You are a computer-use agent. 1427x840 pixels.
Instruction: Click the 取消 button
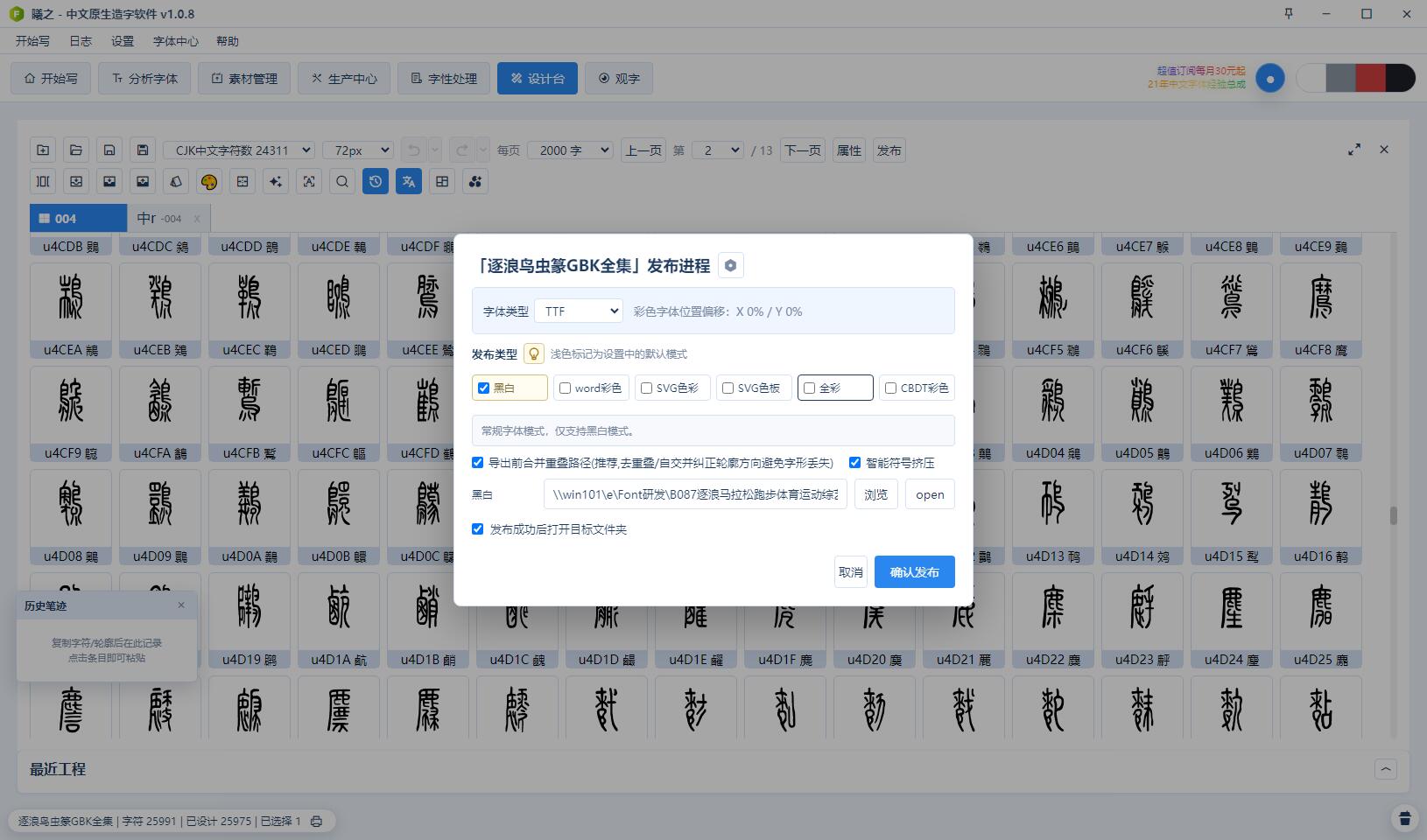[x=851, y=571]
